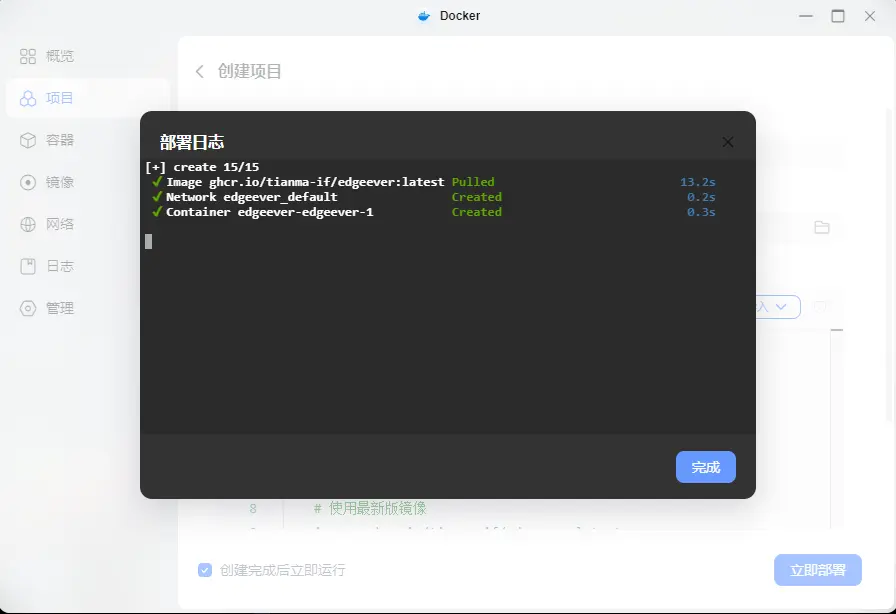Click the 立即部署 button

pyautogui.click(x=818, y=570)
